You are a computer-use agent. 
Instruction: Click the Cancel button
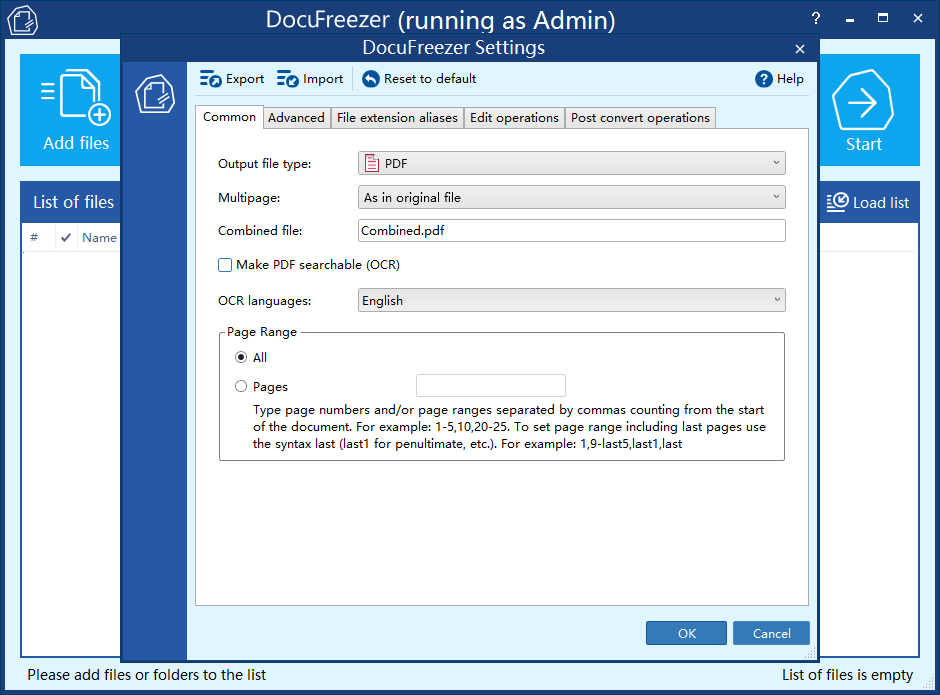coord(771,633)
